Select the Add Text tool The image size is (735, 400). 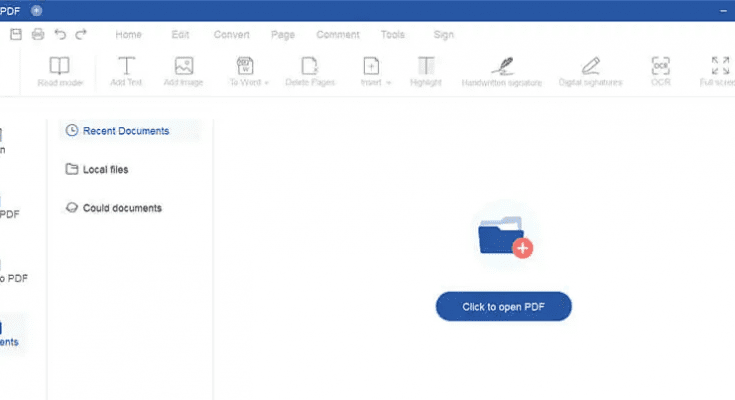click(126, 71)
